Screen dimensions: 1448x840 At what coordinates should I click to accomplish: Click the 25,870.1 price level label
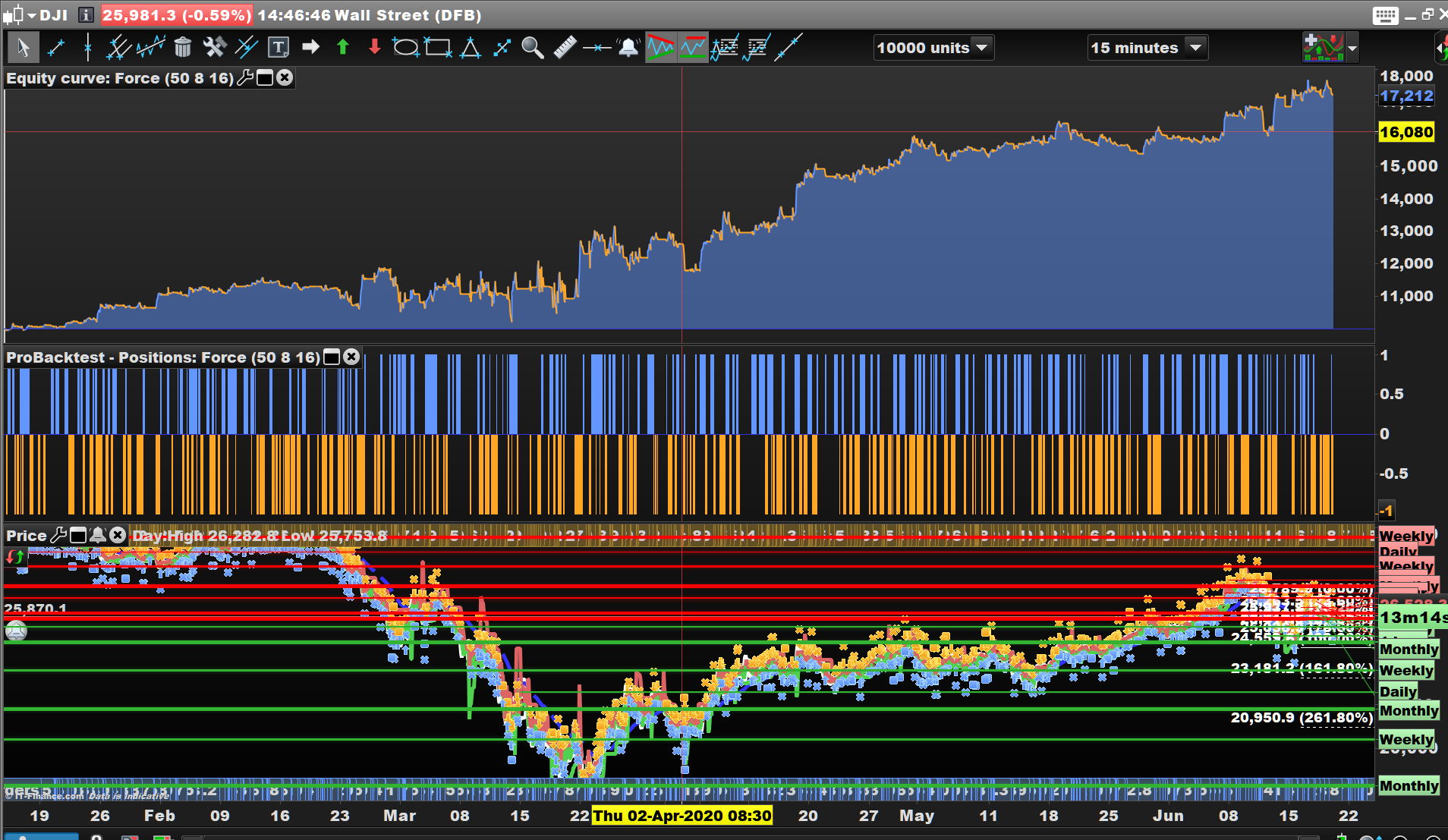click(36, 608)
